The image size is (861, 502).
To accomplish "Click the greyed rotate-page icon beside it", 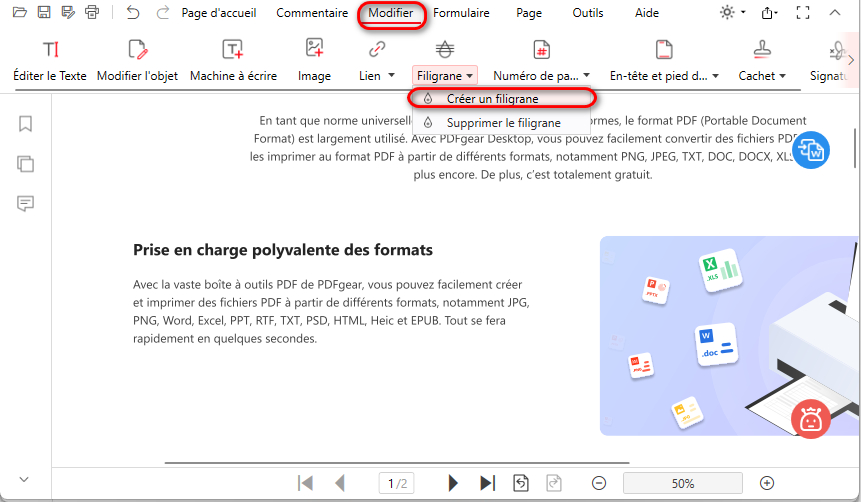I will 554,483.
